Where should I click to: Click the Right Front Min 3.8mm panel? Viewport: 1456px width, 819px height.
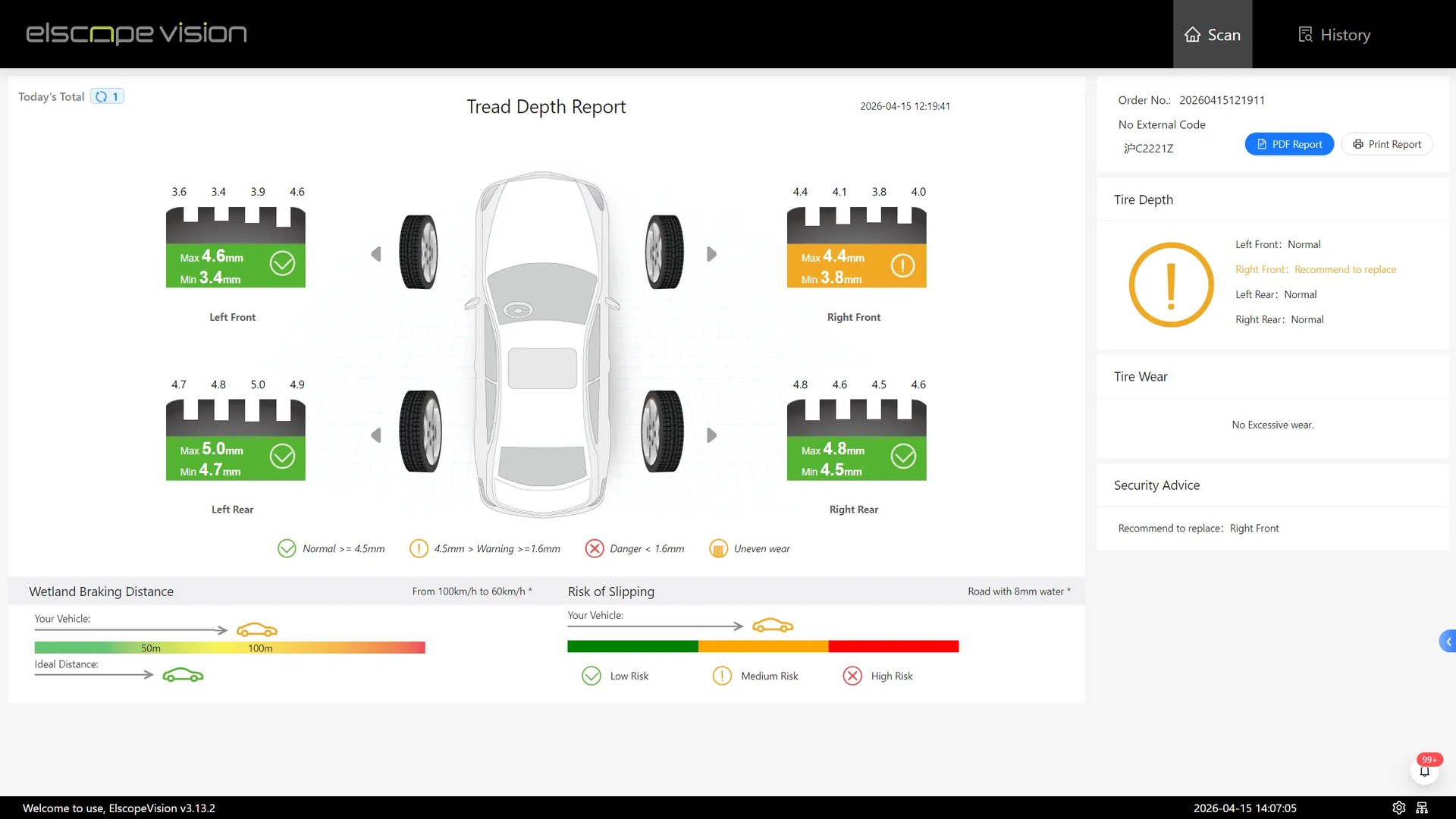coord(857,265)
